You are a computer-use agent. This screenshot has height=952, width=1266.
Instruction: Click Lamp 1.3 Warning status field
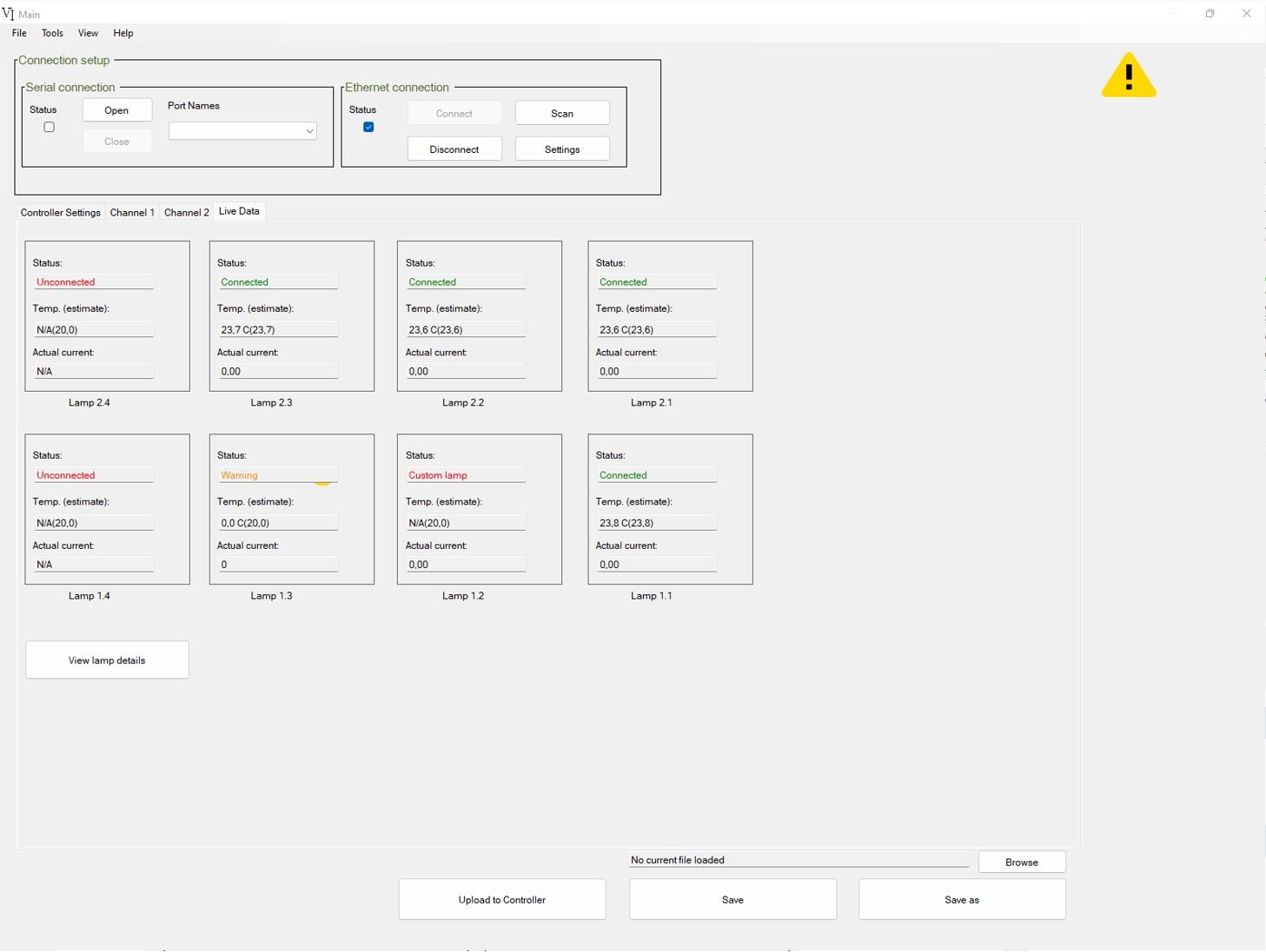(x=277, y=475)
